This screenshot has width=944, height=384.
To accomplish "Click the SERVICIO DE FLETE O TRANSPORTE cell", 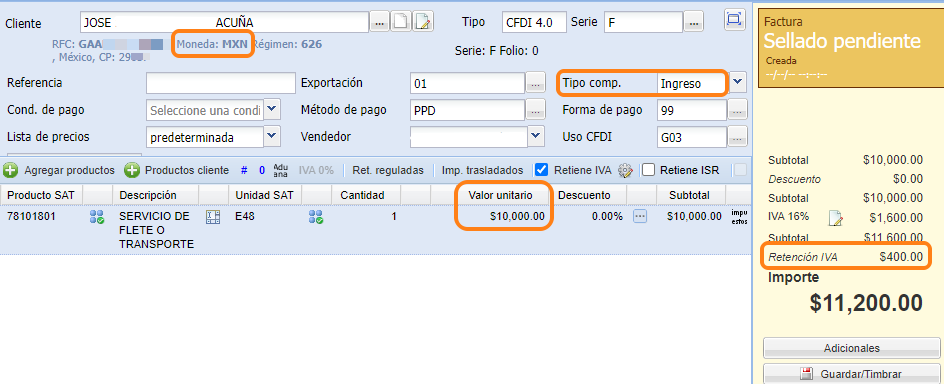I will tap(156, 230).
